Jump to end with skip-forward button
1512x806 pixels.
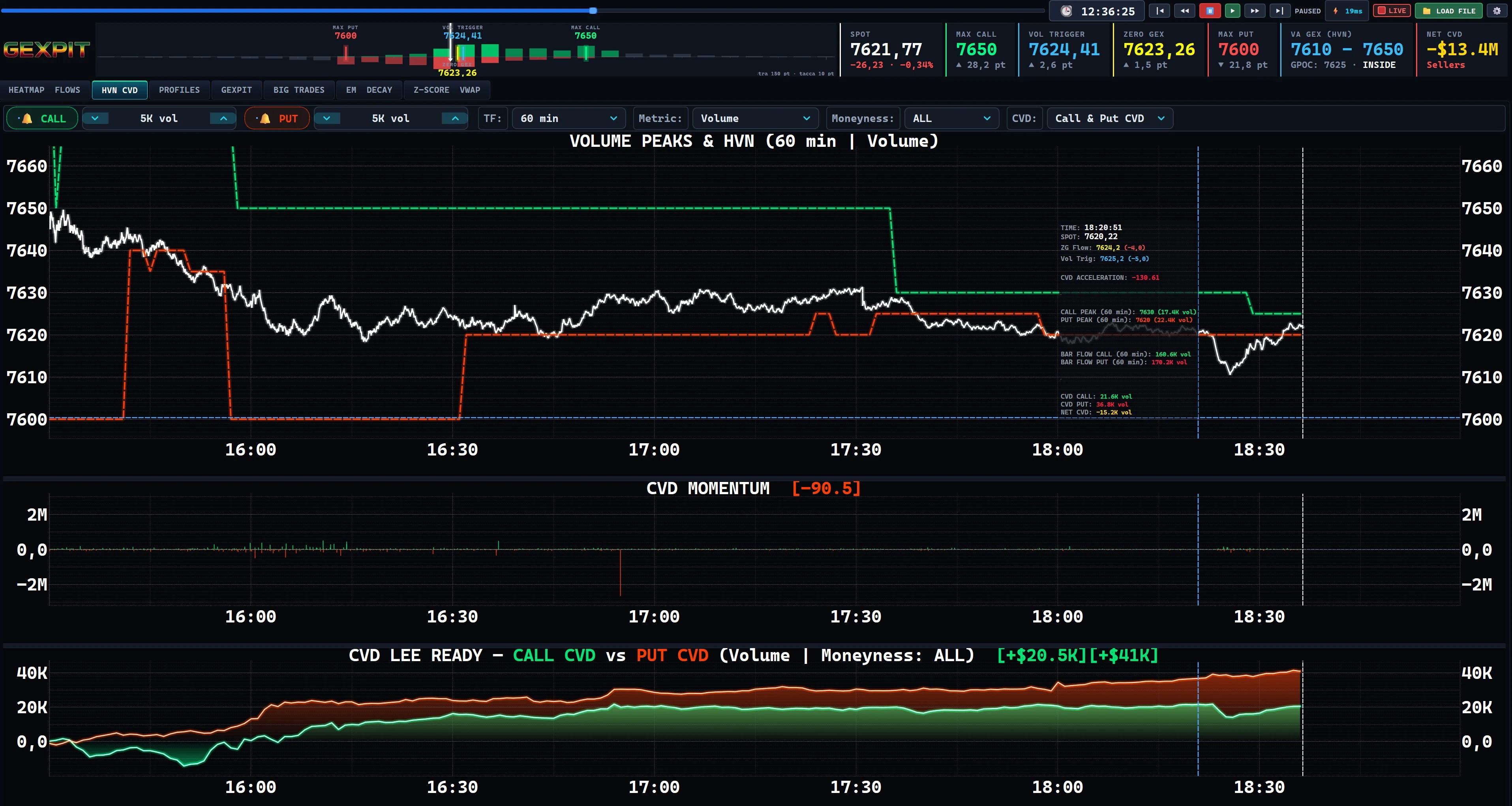coord(1279,11)
